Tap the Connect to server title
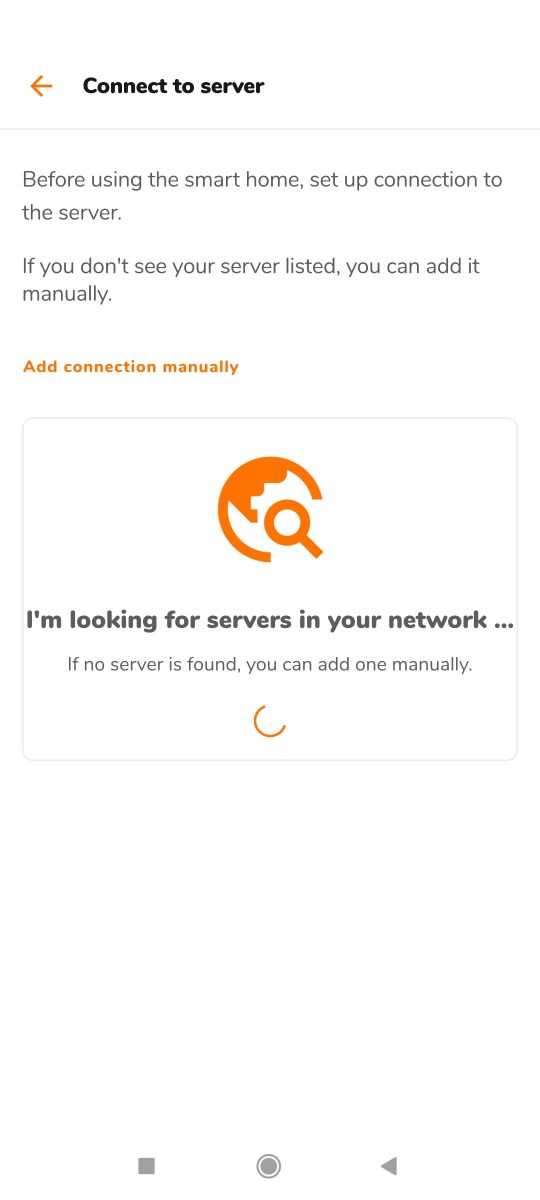 [173, 86]
